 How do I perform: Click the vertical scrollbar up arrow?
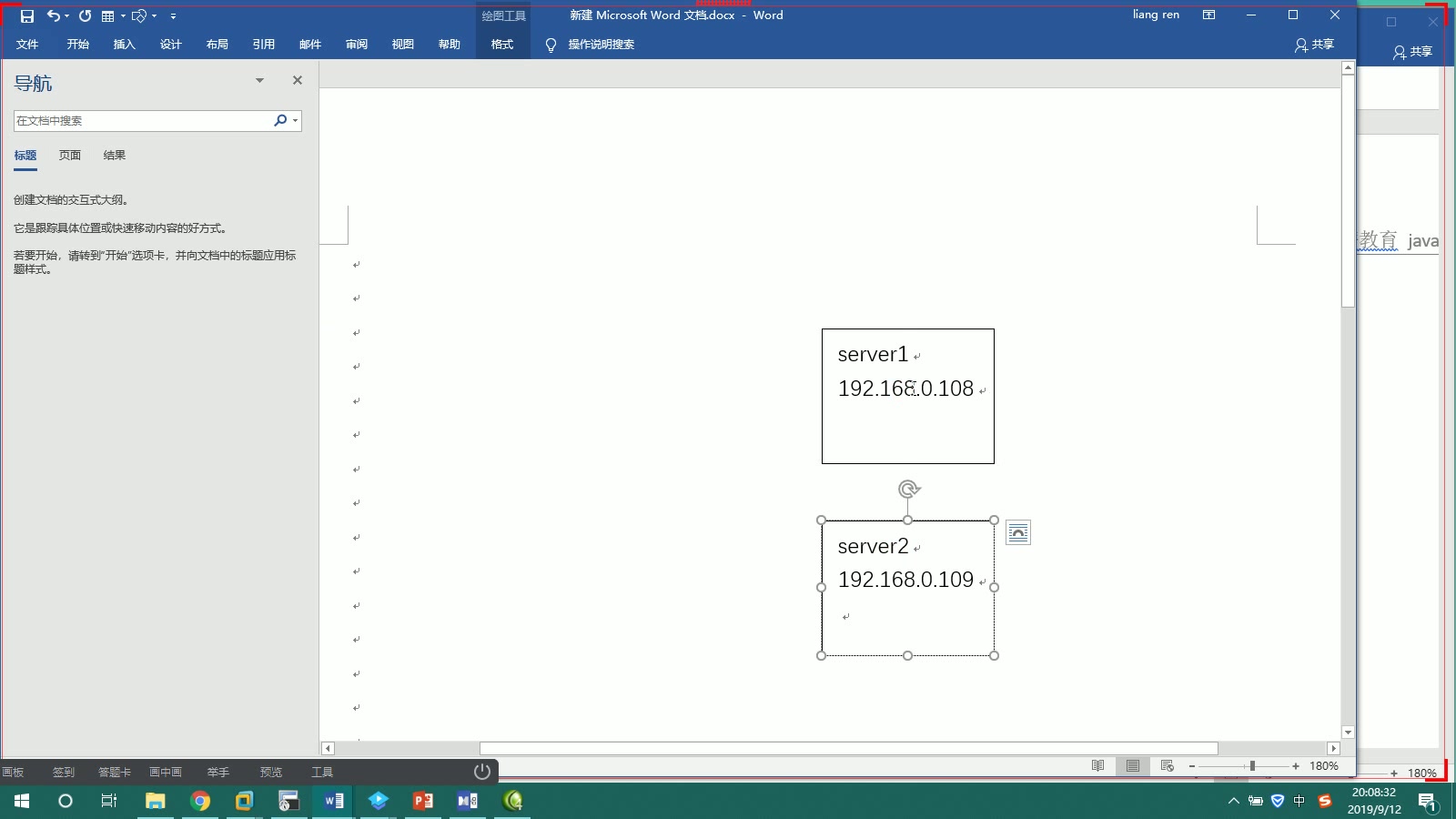point(1348,68)
